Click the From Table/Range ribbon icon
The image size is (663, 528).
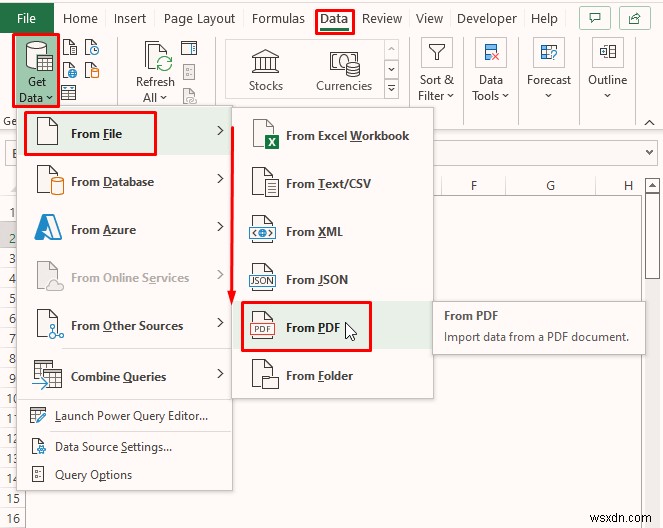click(68, 93)
